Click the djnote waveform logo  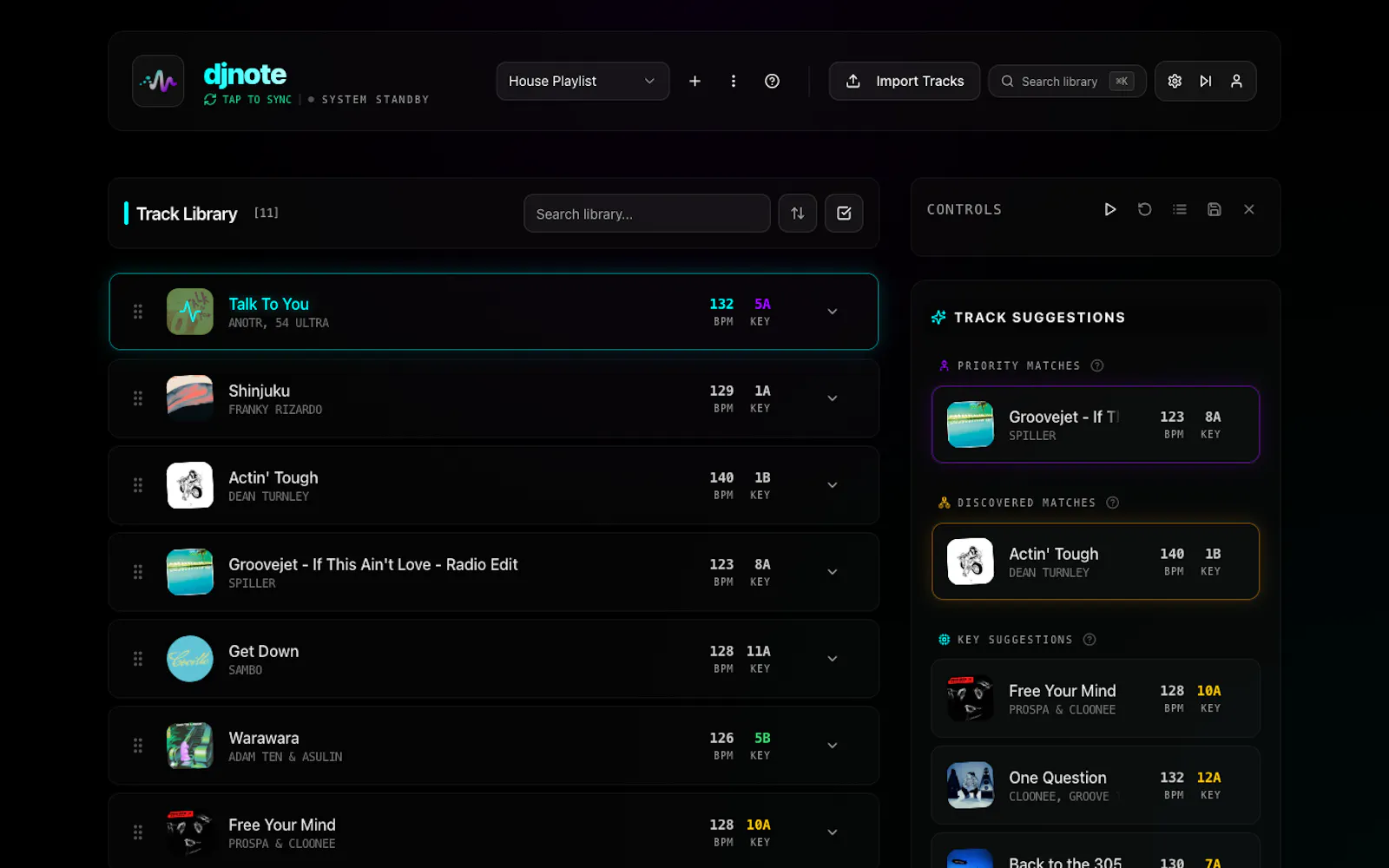click(158, 81)
